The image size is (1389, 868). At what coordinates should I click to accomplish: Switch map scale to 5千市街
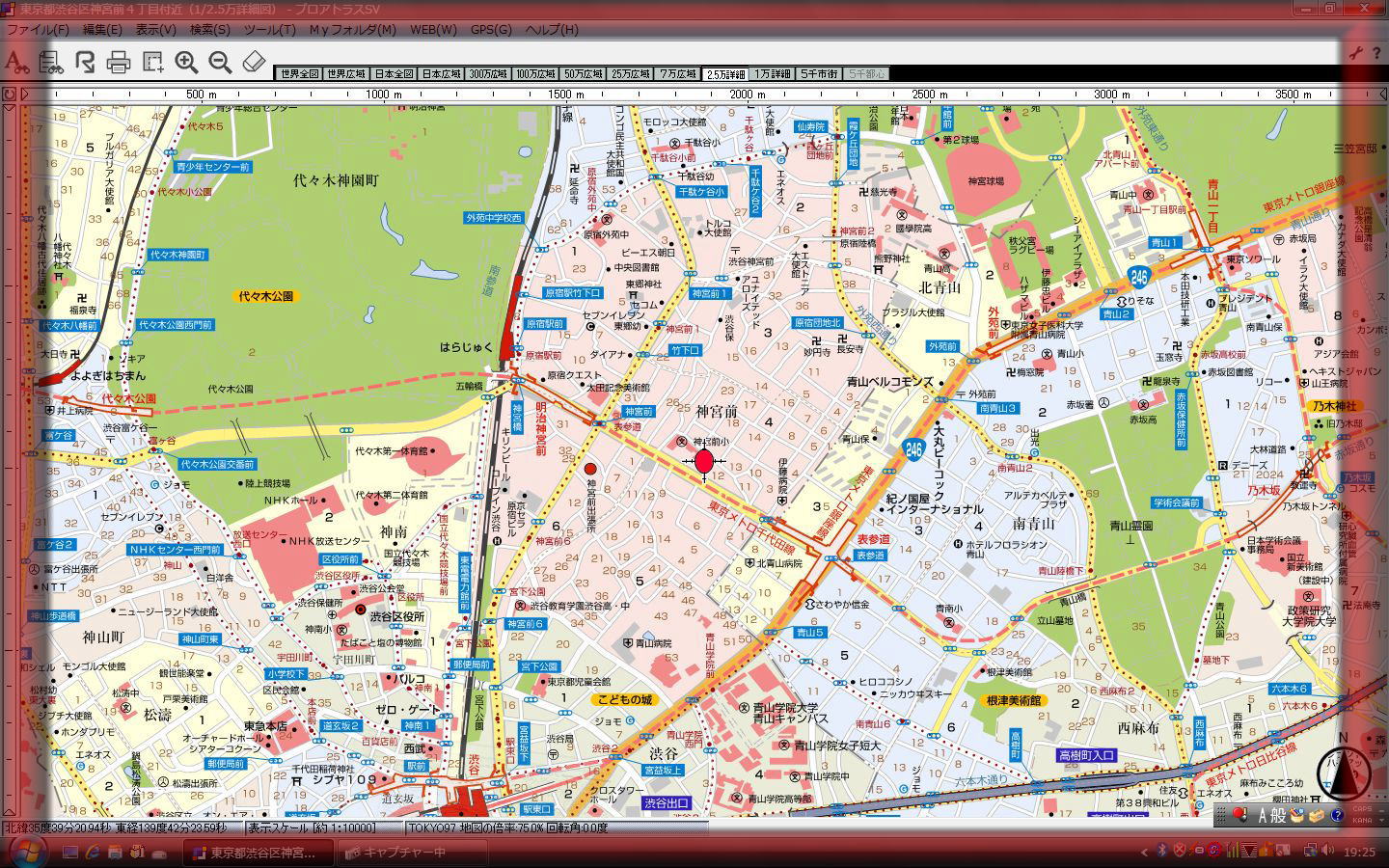click(x=820, y=74)
